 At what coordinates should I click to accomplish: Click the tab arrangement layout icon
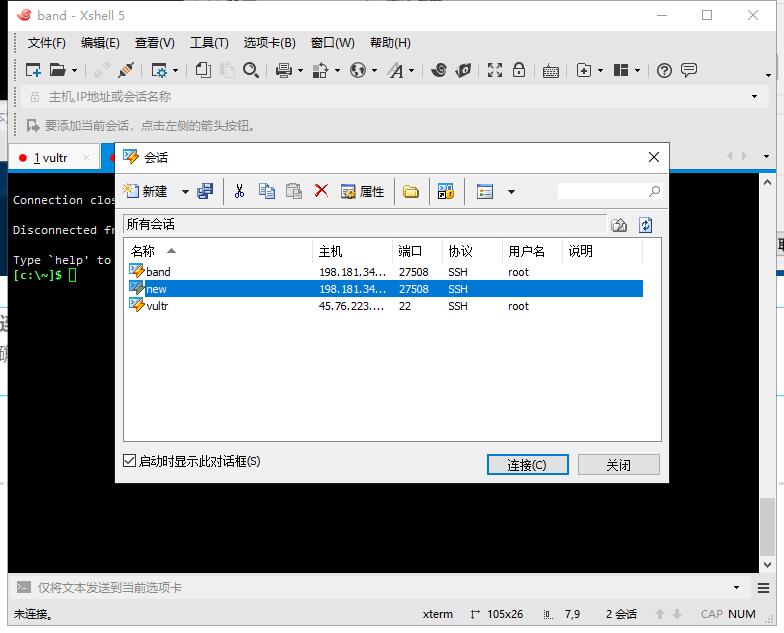pos(620,70)
